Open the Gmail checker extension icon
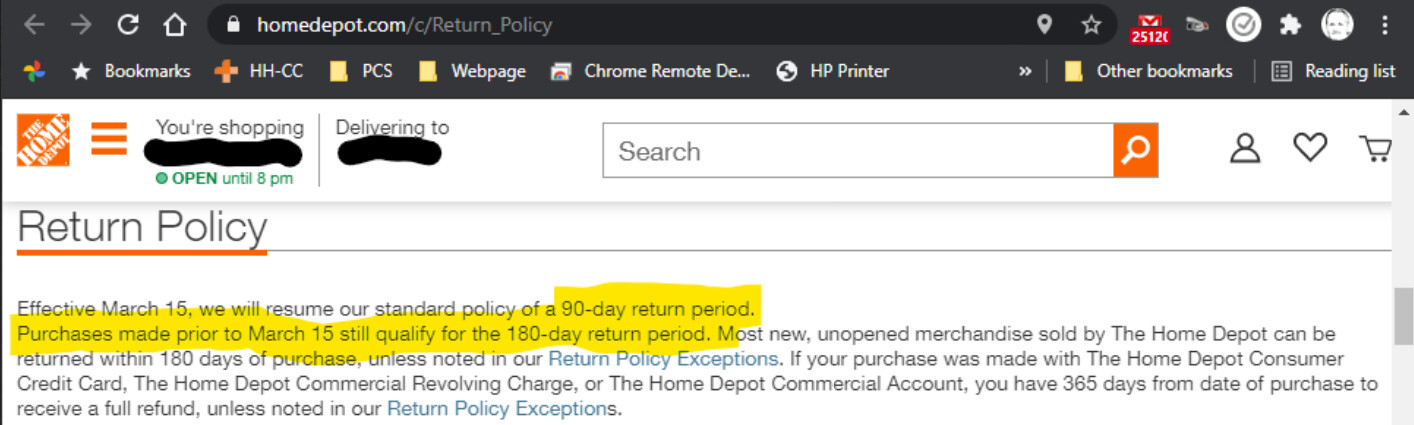The height and width of the screenshot is (425, 1414). point(1149,27)
